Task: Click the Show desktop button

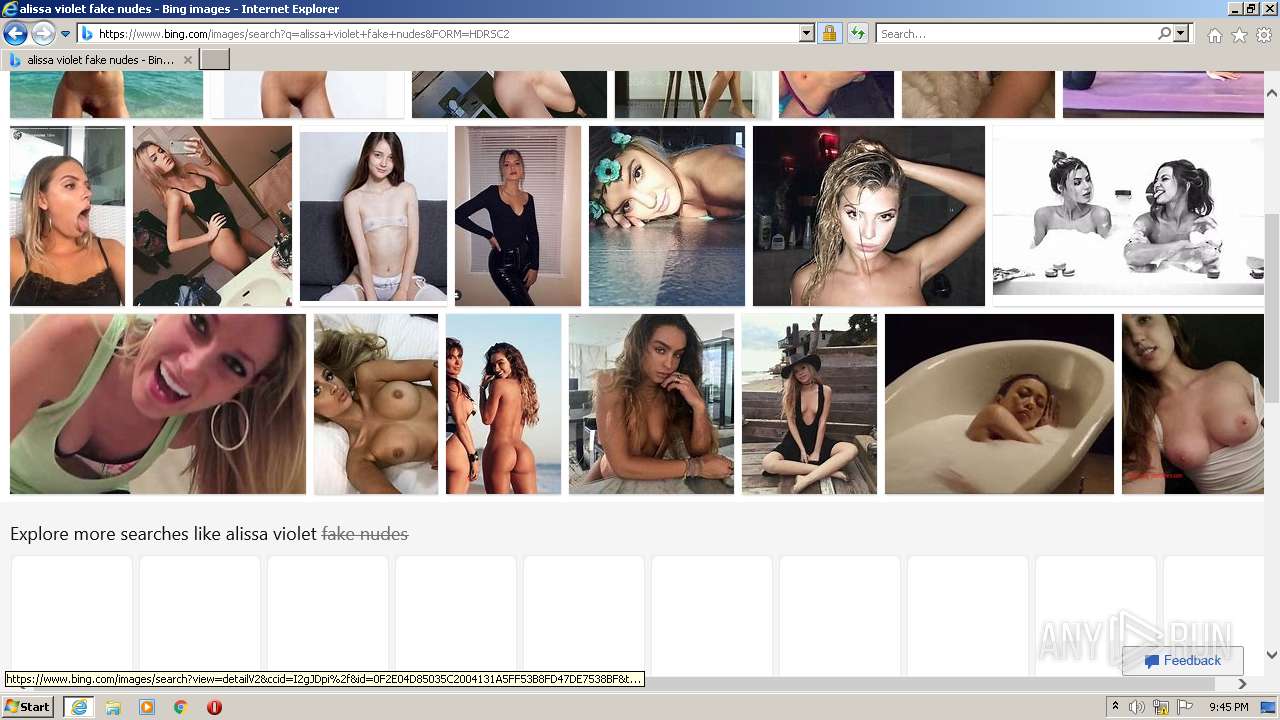Action: [x=1269, y=707]
